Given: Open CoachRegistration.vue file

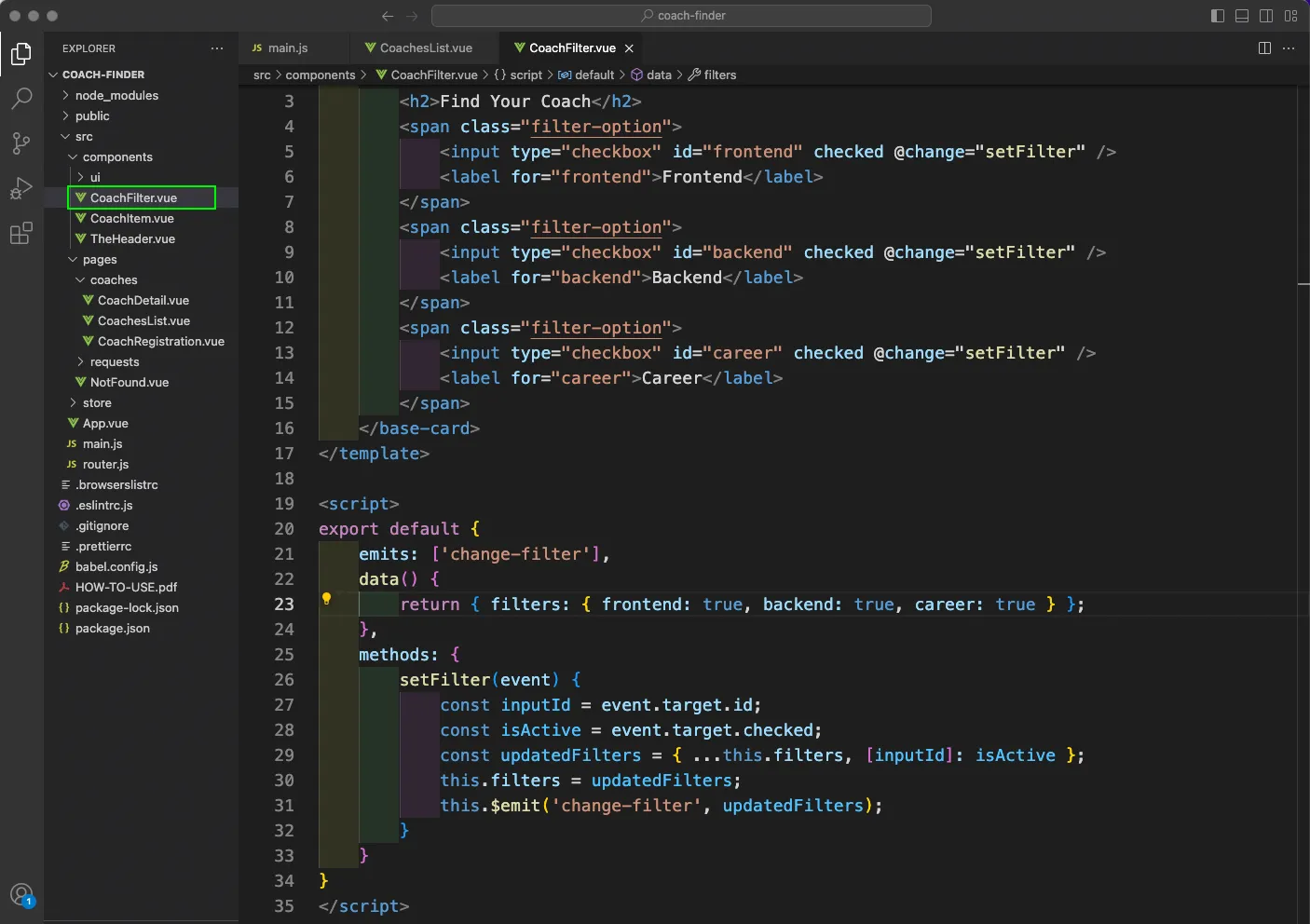Looking at the screenshot, I should (x=160, y=341).
